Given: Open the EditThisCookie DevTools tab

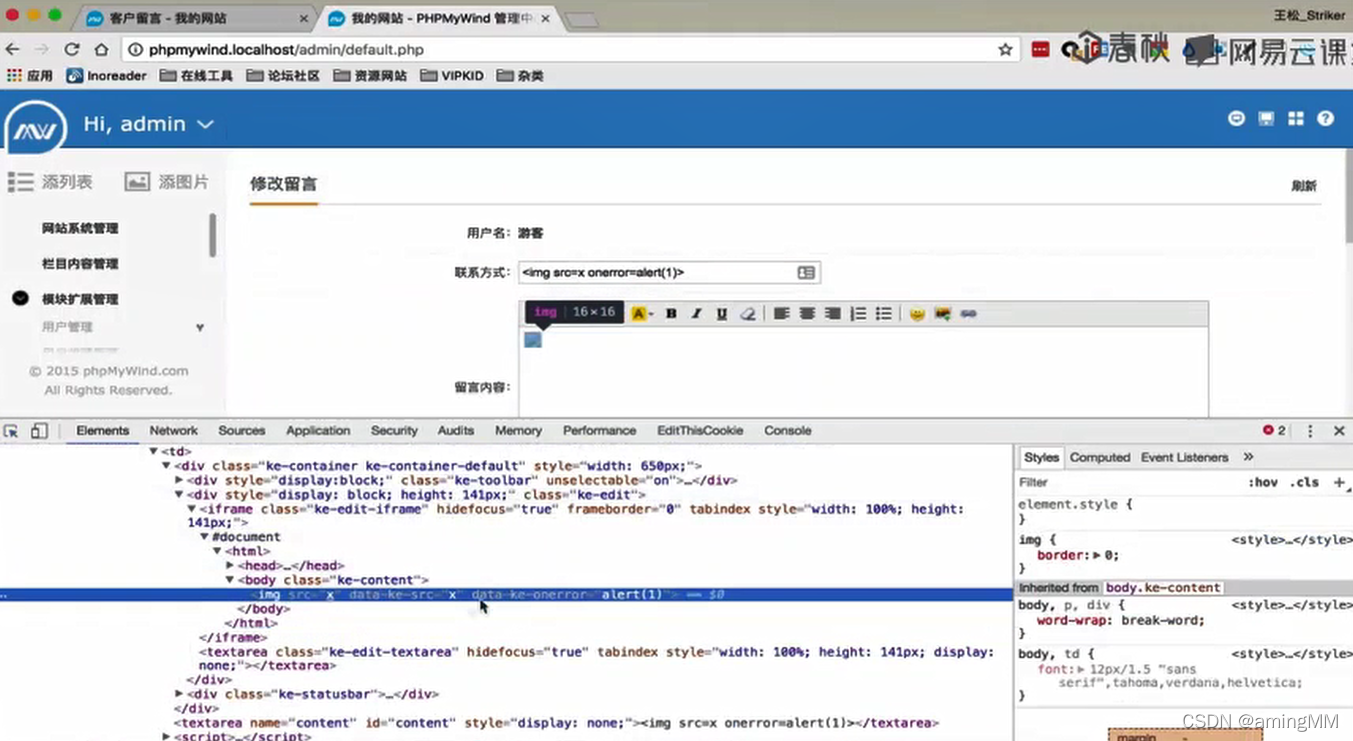Looking at the screenshot, I should (700, 431).
